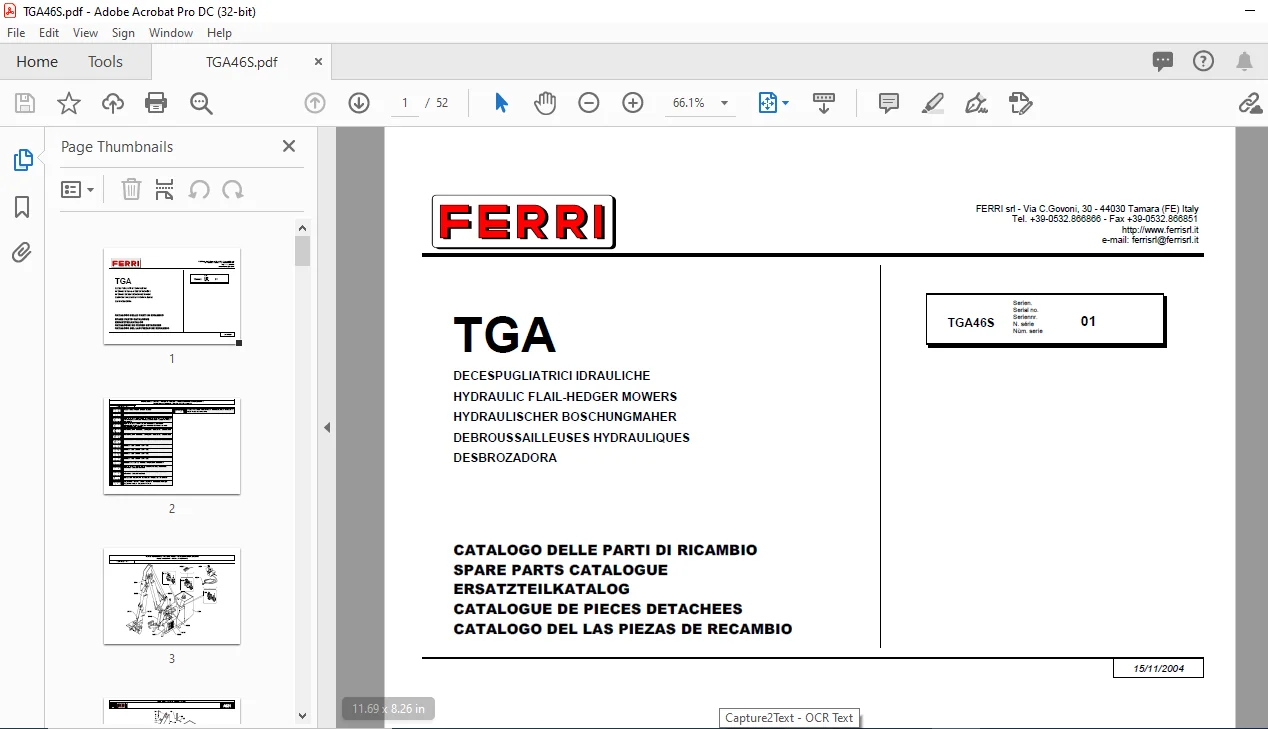Viewport: 1268px width, 729px height.
Task: Open the Window menu
Action: [x=171, y=33]
